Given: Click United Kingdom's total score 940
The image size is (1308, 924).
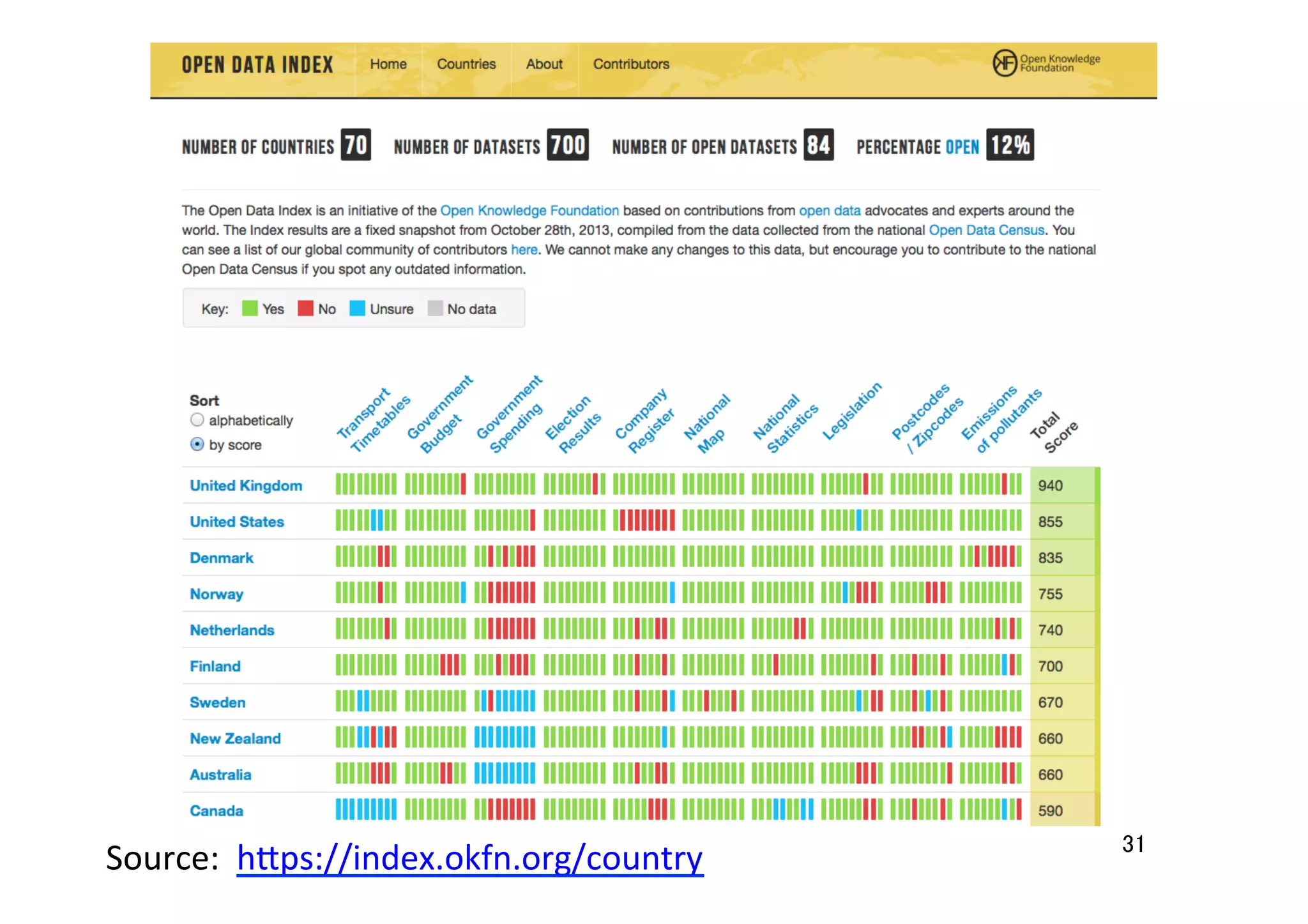Looking at the screenshot, I should 1051,485.
